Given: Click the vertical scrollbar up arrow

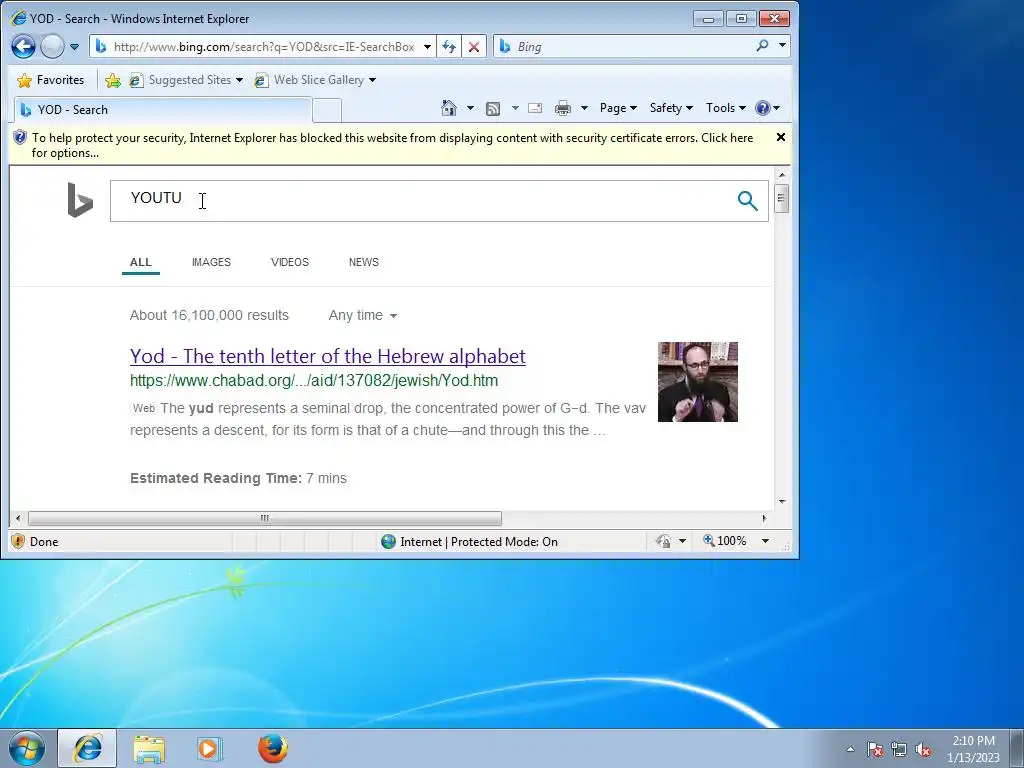Looking at the screenshot, I should pos(782,174).
